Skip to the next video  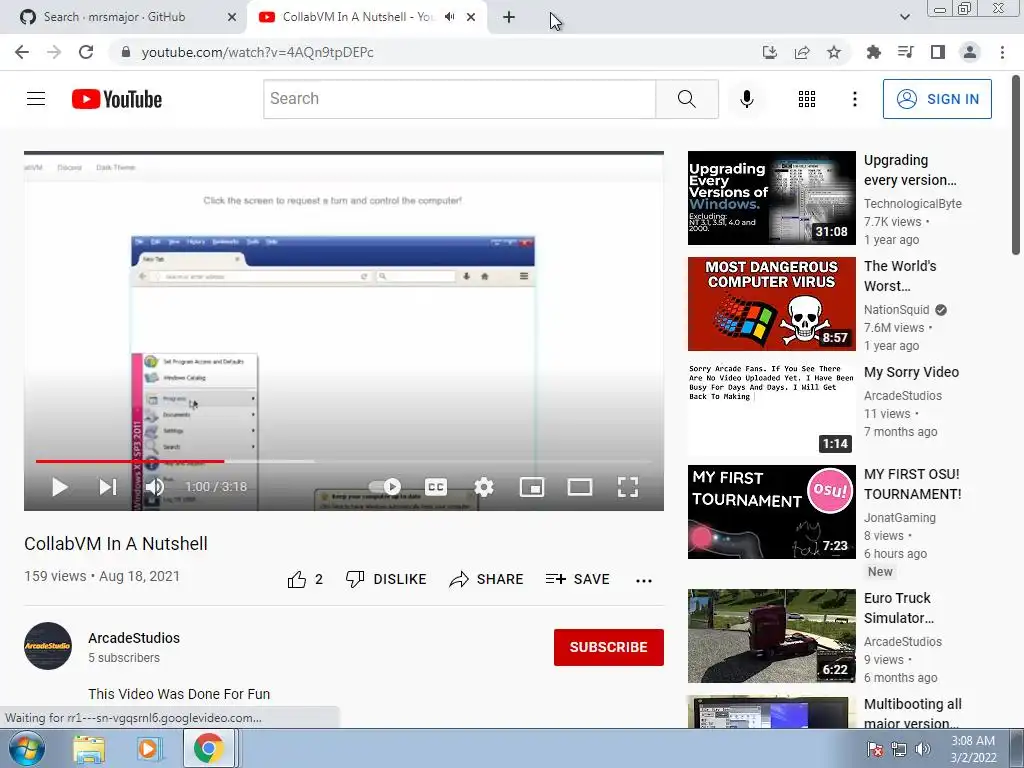(x=107, y=487)
